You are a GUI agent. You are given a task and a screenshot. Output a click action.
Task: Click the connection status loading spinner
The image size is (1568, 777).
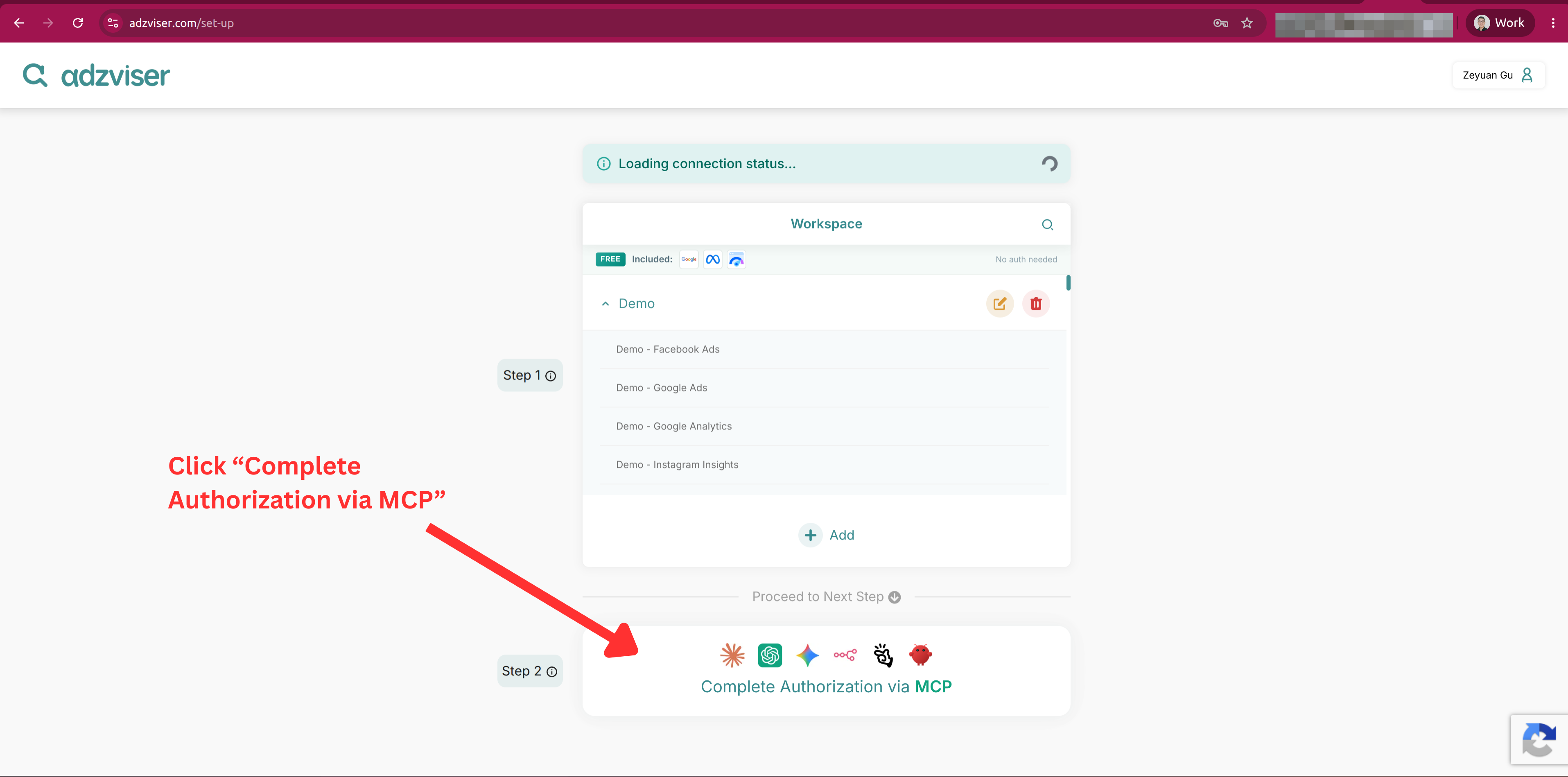coord(1049,164)
